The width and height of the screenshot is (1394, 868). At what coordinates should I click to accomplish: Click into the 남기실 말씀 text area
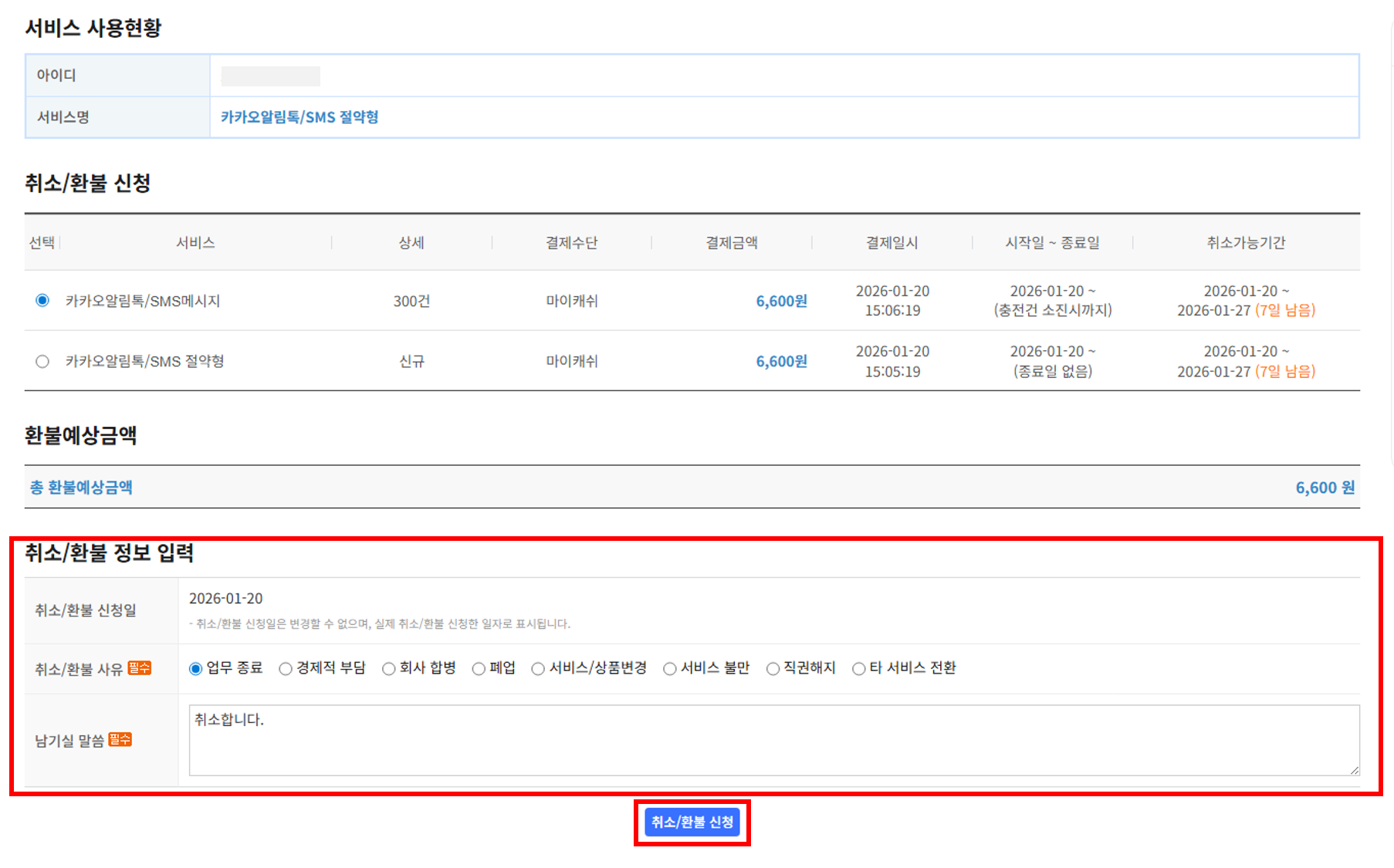(772, 739)
